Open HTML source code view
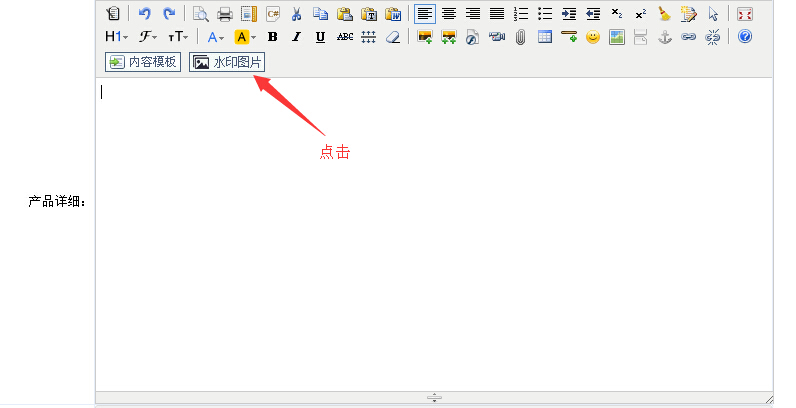796x408 pixels. 113,14
